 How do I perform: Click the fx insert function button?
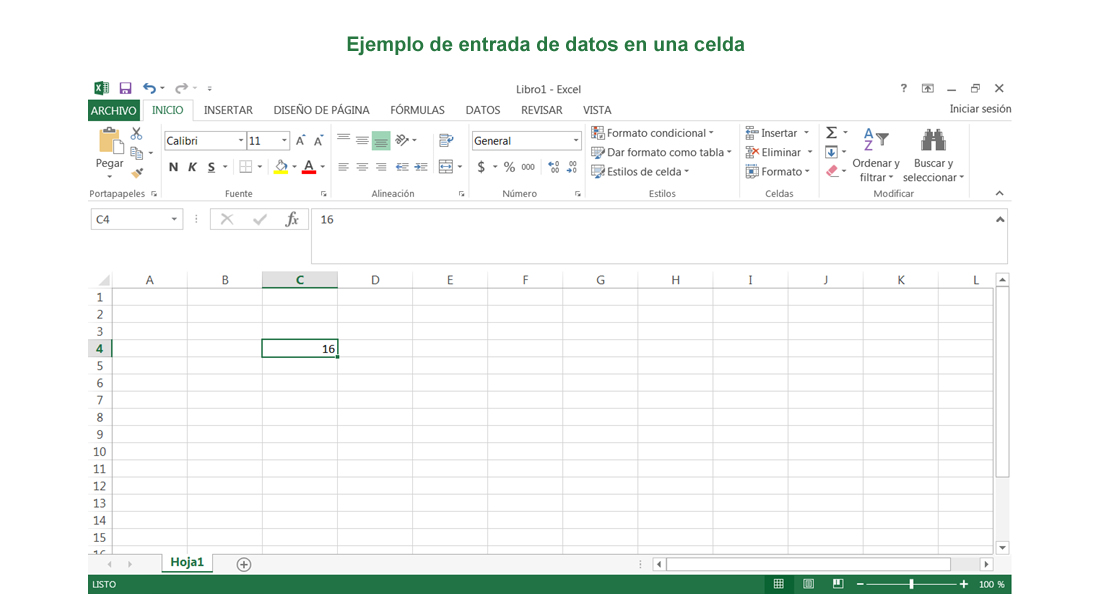292,220
